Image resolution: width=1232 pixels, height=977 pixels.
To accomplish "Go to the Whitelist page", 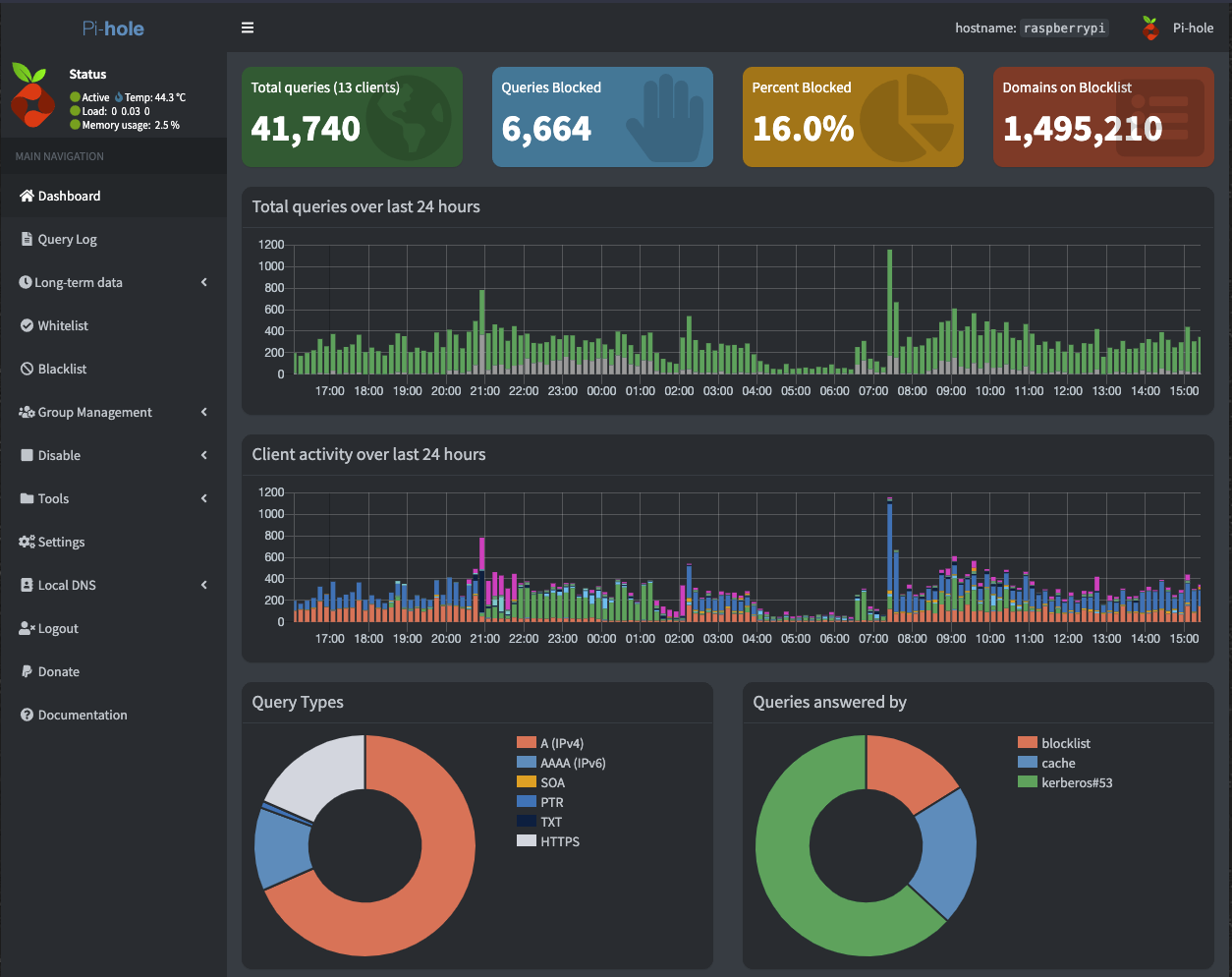I will coord(113,325).
